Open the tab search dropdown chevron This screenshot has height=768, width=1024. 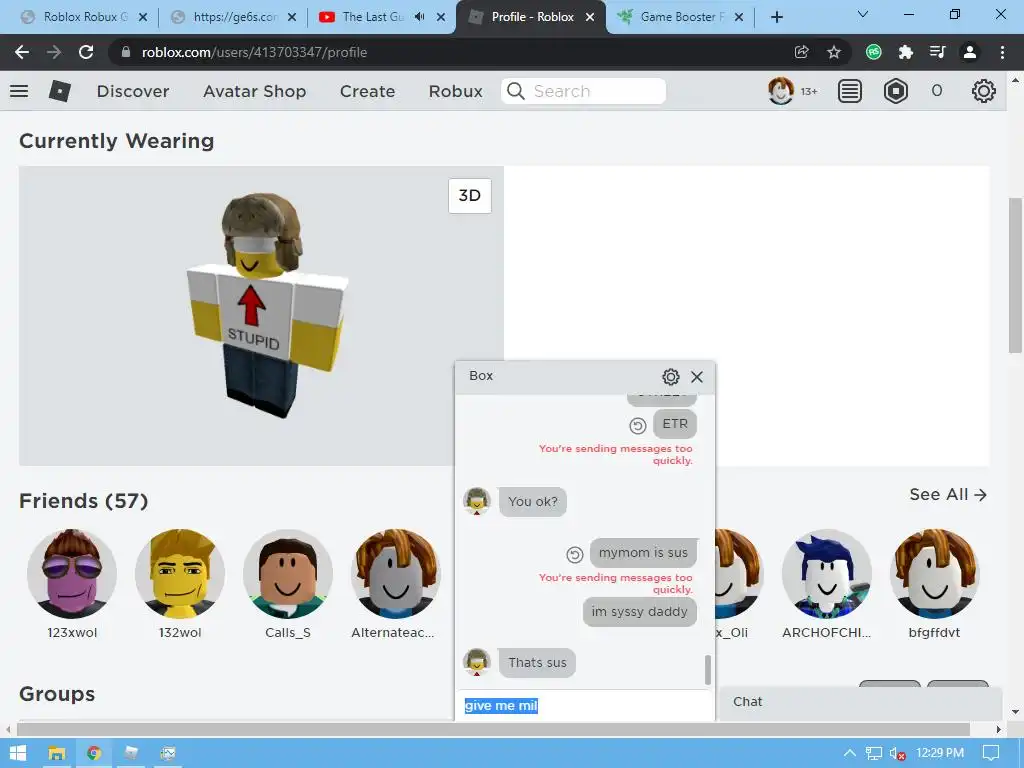point(863,14)
